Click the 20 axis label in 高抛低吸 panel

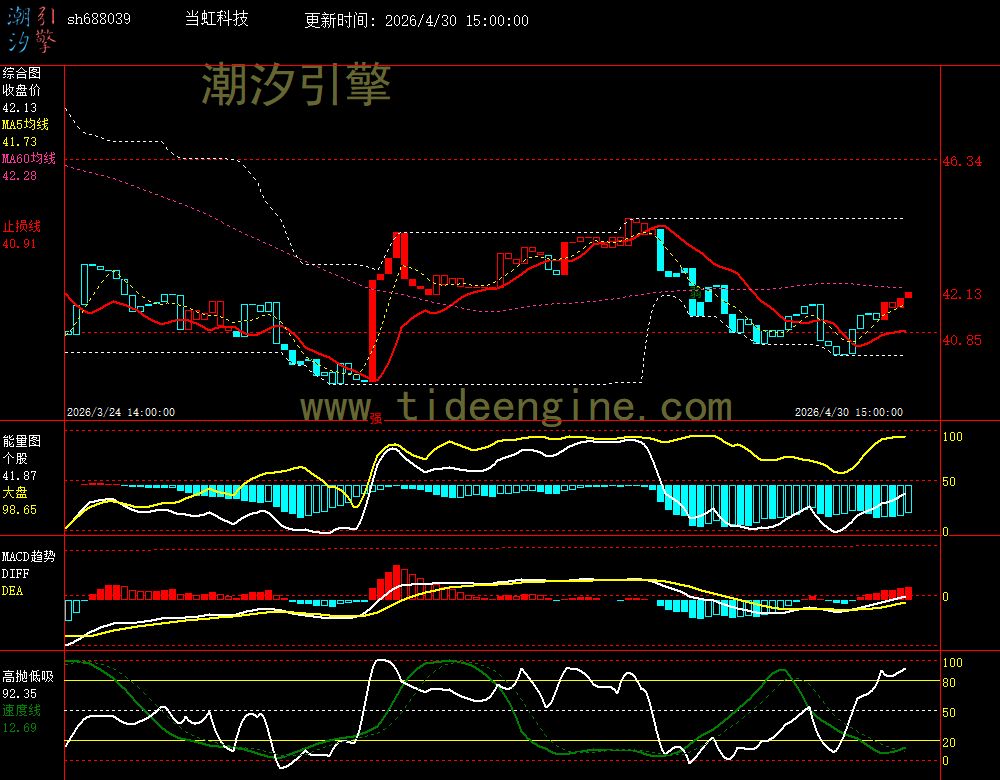(x=949, y=742)
